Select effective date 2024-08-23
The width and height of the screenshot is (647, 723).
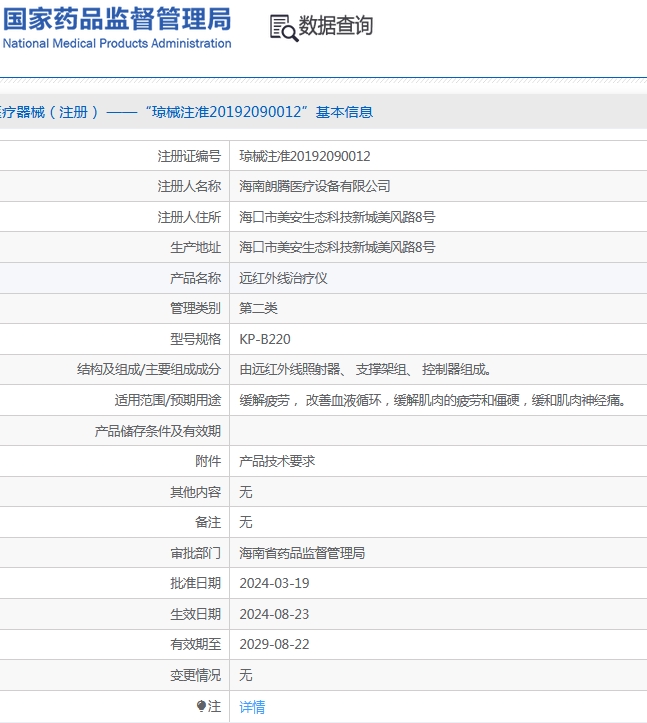tap(274, 614)
